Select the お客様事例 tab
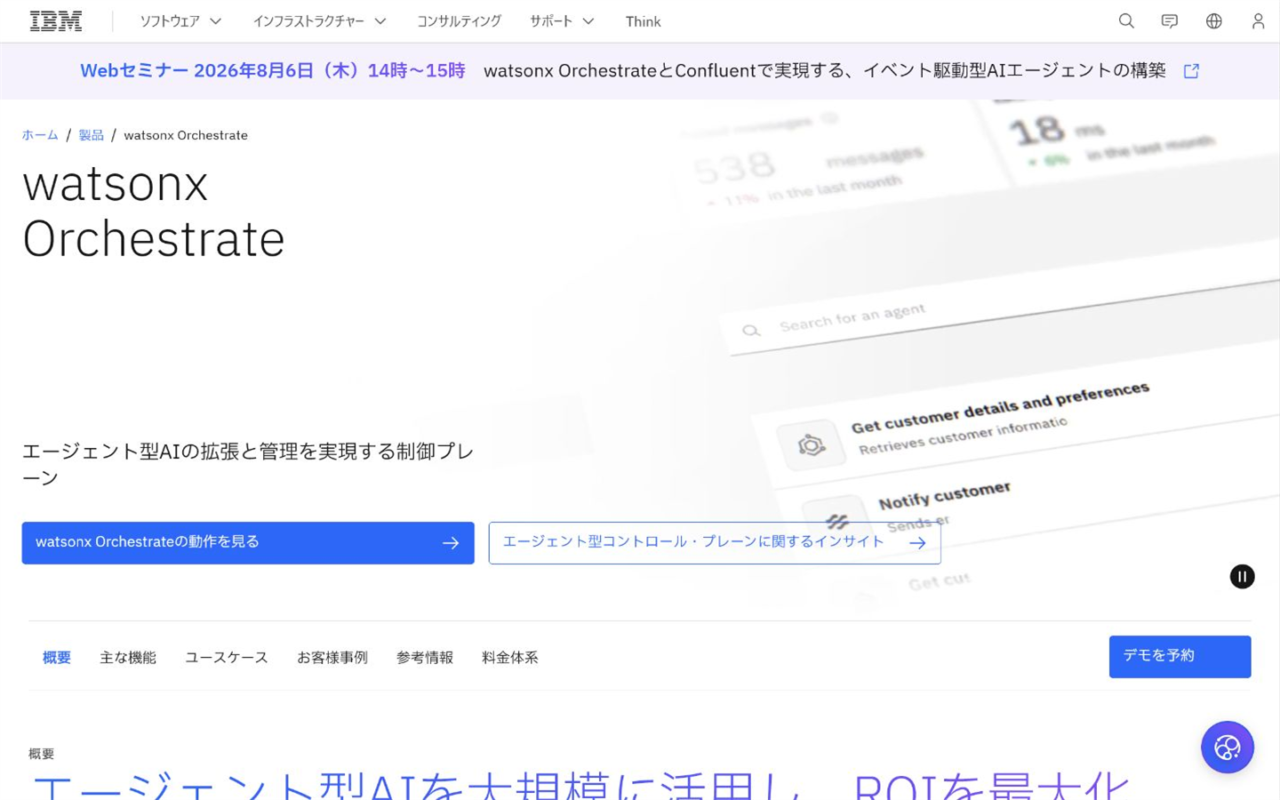The image size is (1280, 800). [332, 657]
